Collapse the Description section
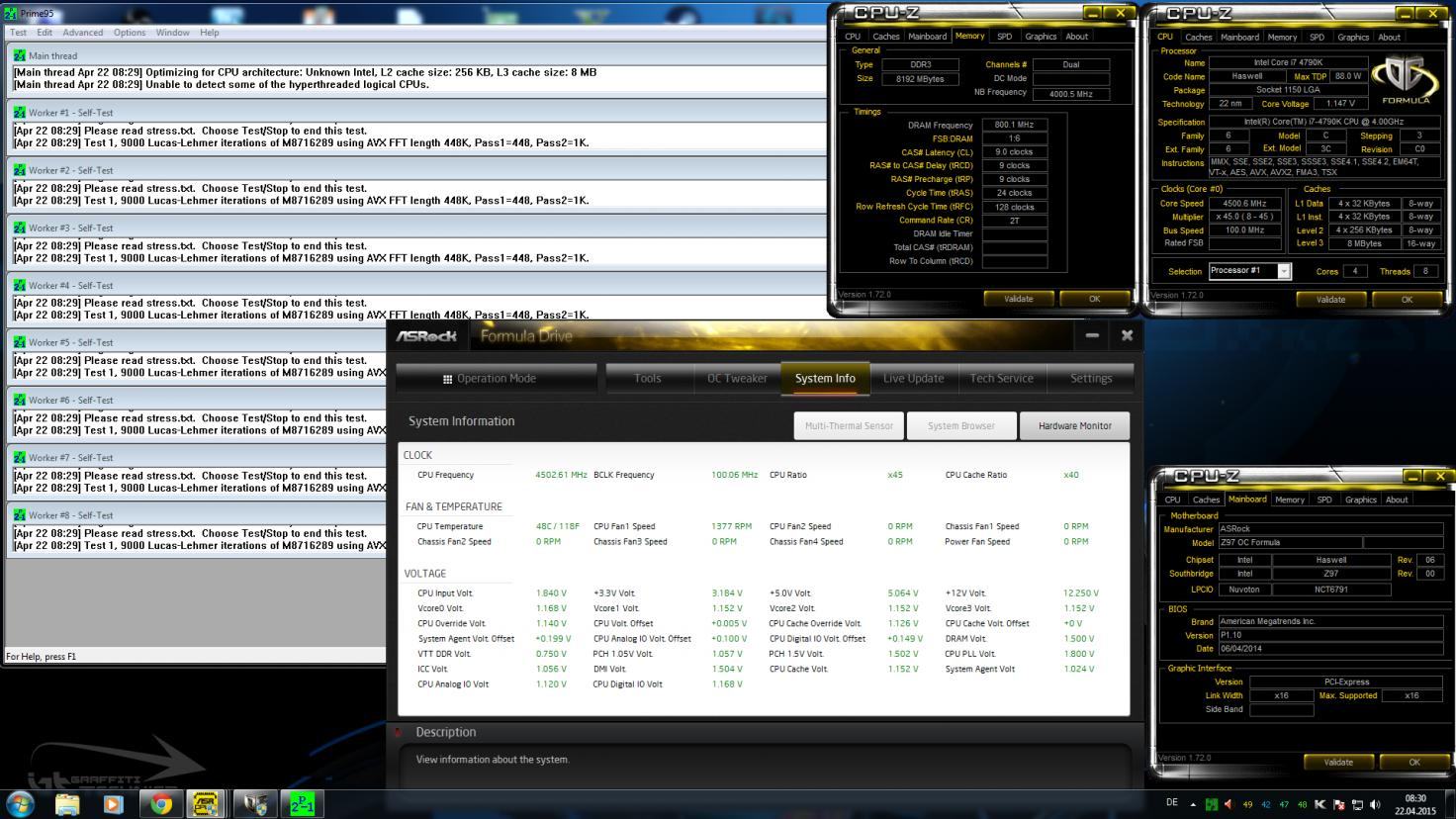Image resolution: width=1456 pixels, height=819 pixels. point(399,732)
